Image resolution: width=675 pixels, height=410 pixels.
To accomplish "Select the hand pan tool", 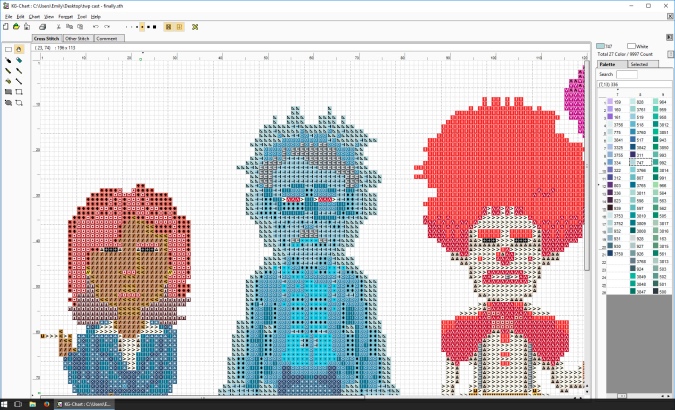I will pyautogui.click(x=19, y=49).
